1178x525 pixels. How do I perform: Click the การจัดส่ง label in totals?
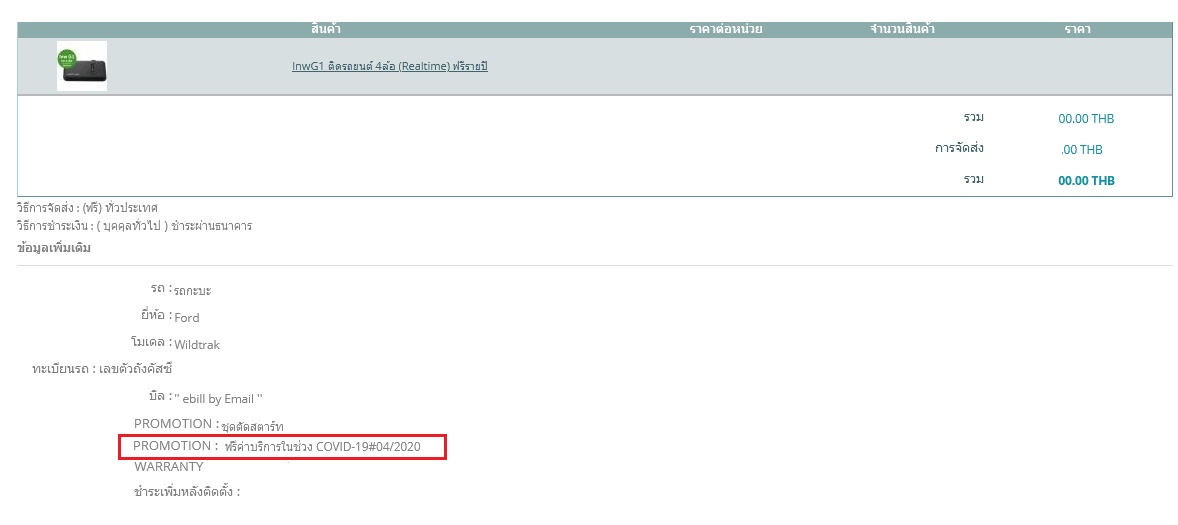coord(959,149)
